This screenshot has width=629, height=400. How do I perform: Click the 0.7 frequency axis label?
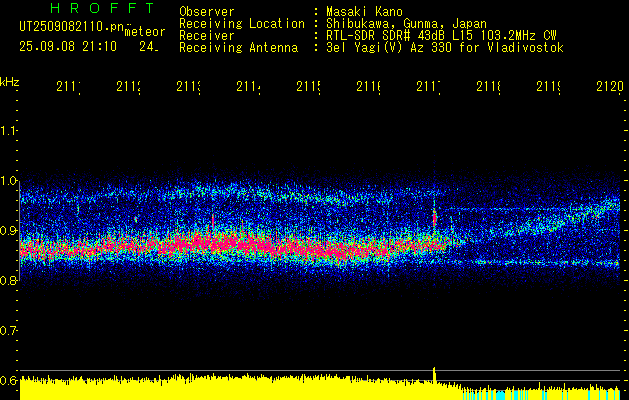click(8, 331)
